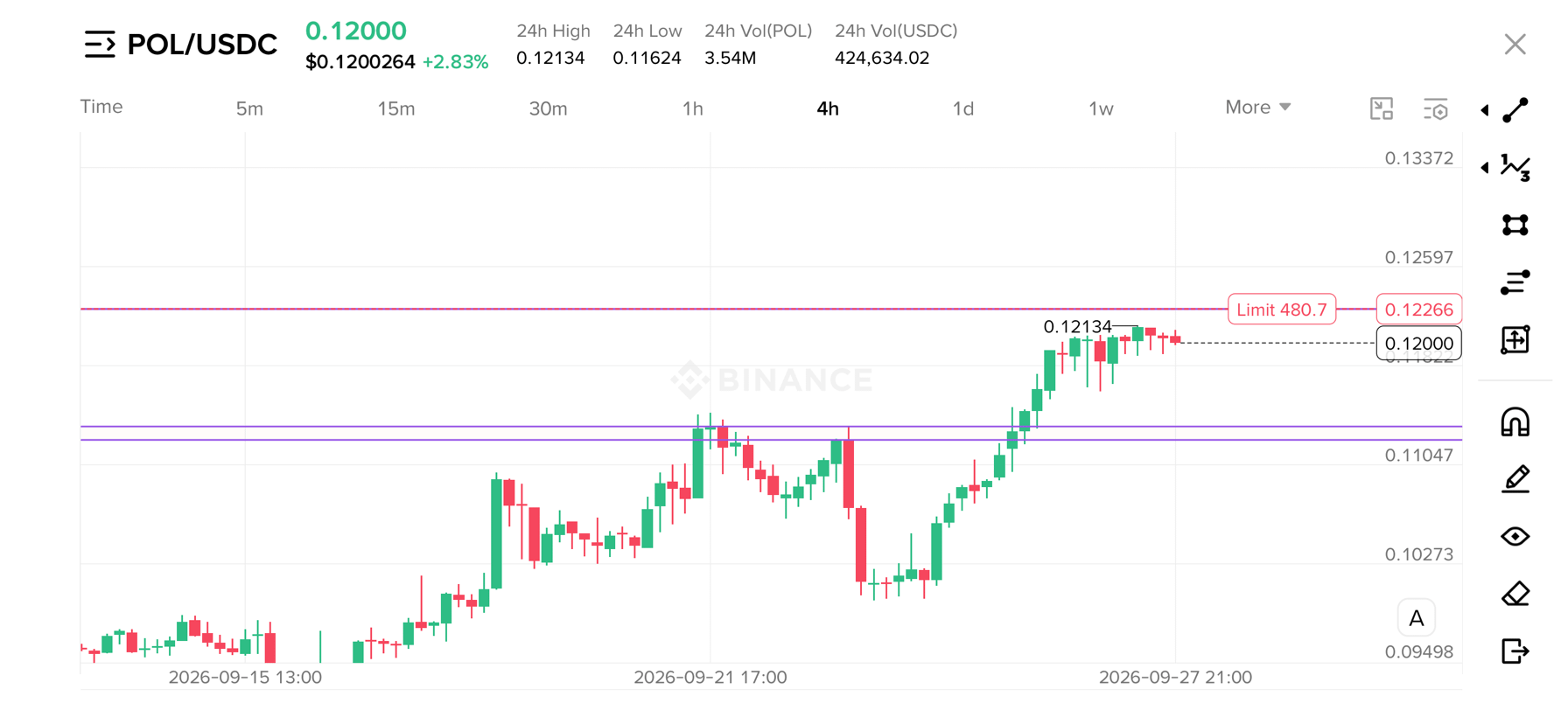
Task: Select the Elliott wave pattern tool
Action: [1515, 167]
